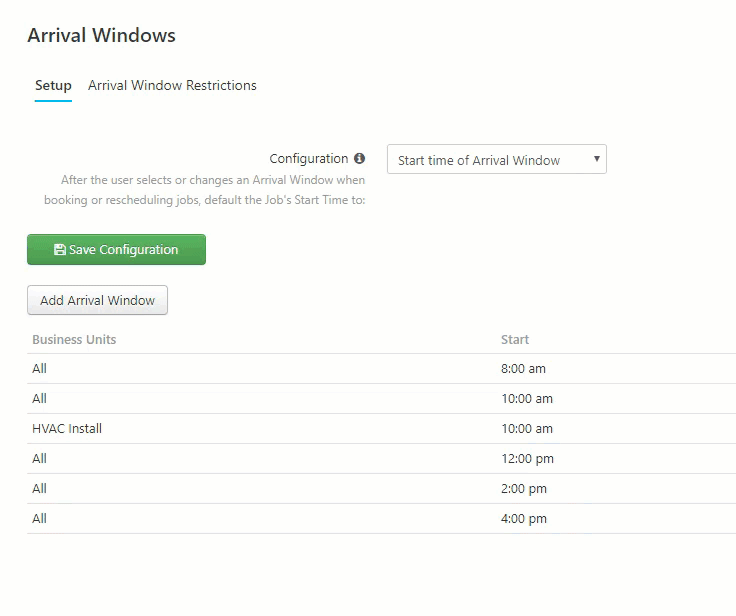736x616 pixels.
Task: Select the 2:00 pm arrival window row
Action: coord(382,489)
